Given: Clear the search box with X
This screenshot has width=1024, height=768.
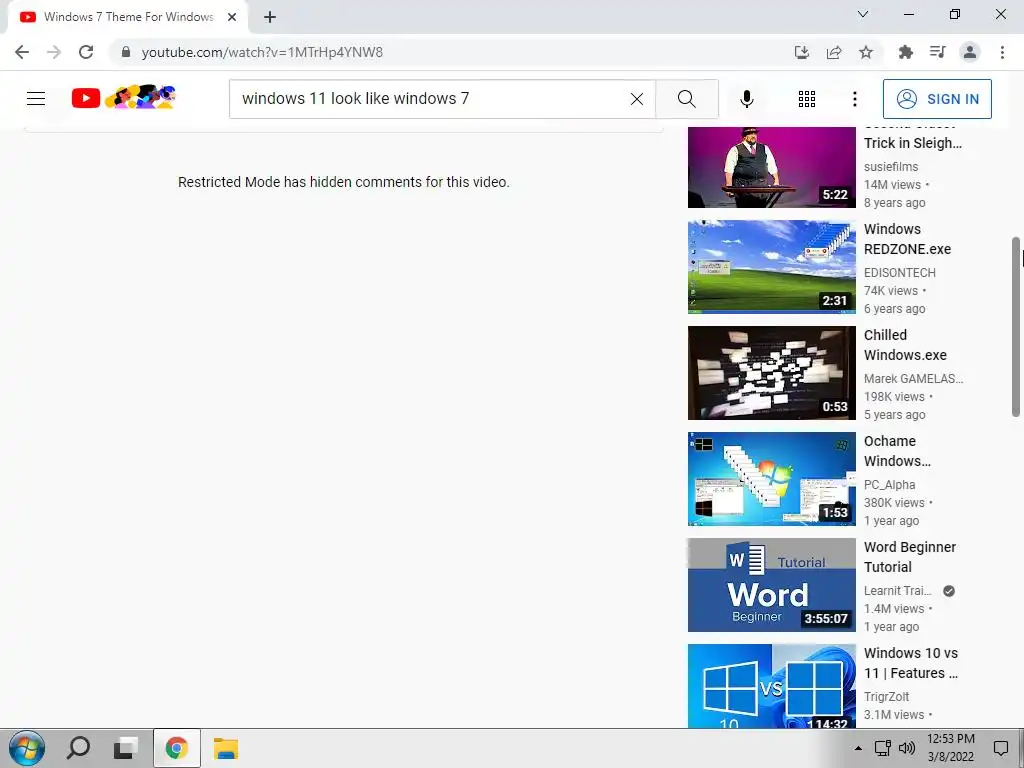Looking at the screenshot, I should click(x=637, y=99).
